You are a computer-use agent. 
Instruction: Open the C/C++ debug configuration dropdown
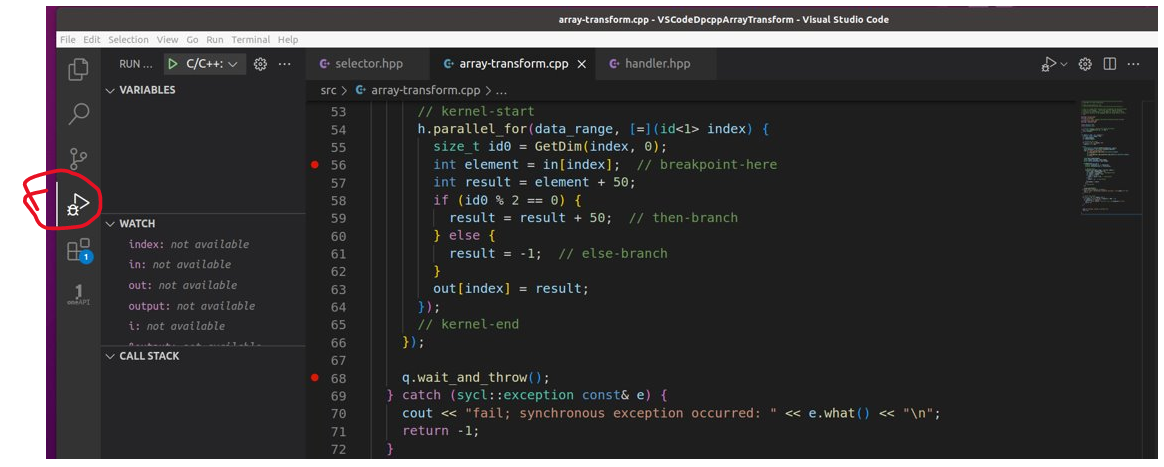coord(212,64)
